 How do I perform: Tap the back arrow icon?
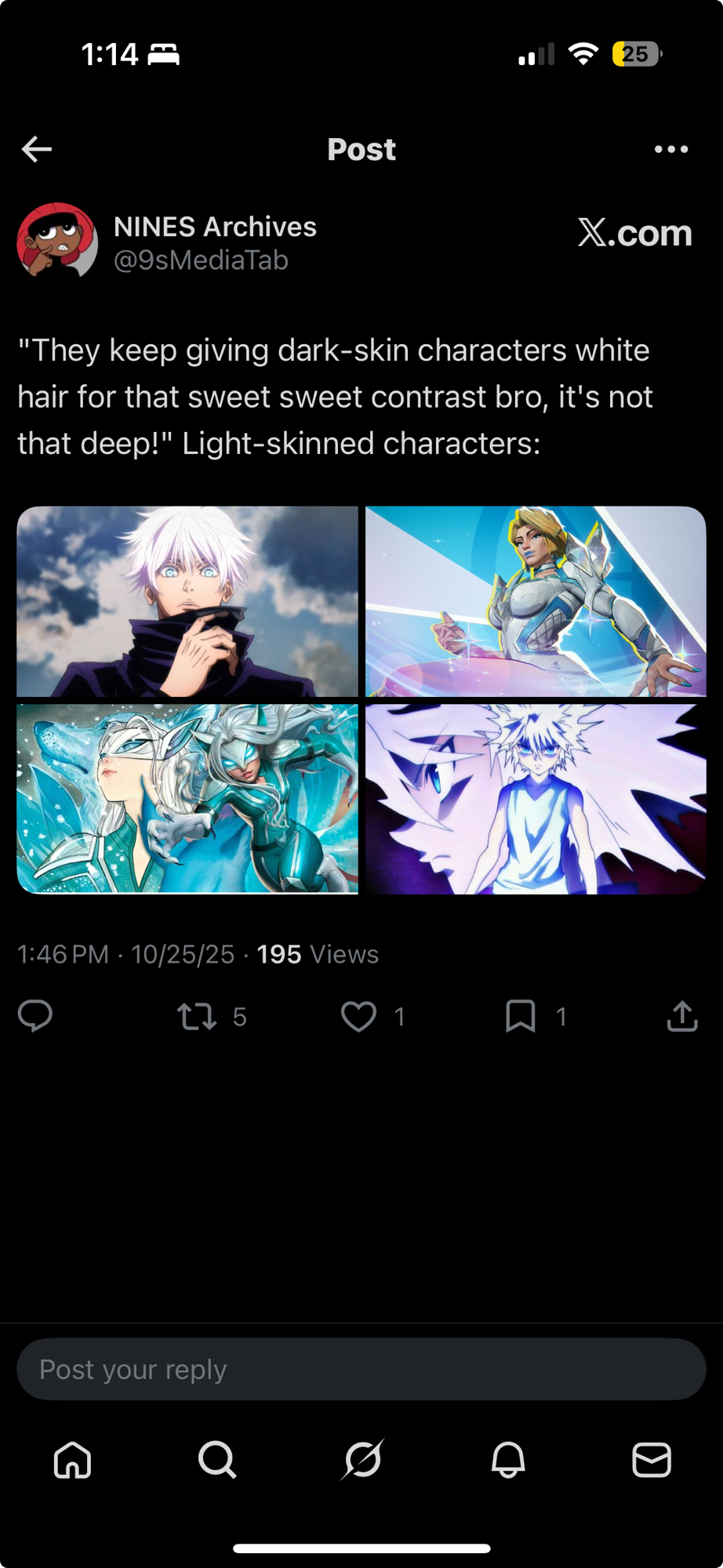pos(37,149)
